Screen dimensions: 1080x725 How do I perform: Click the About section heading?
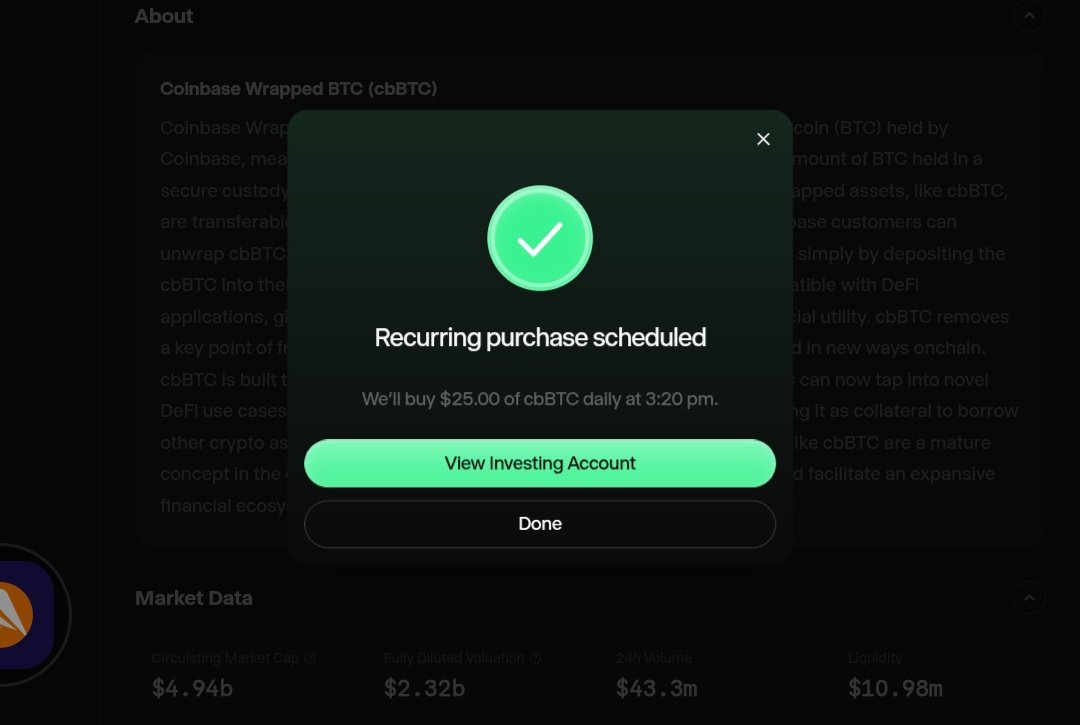click(x=164, y=16)
